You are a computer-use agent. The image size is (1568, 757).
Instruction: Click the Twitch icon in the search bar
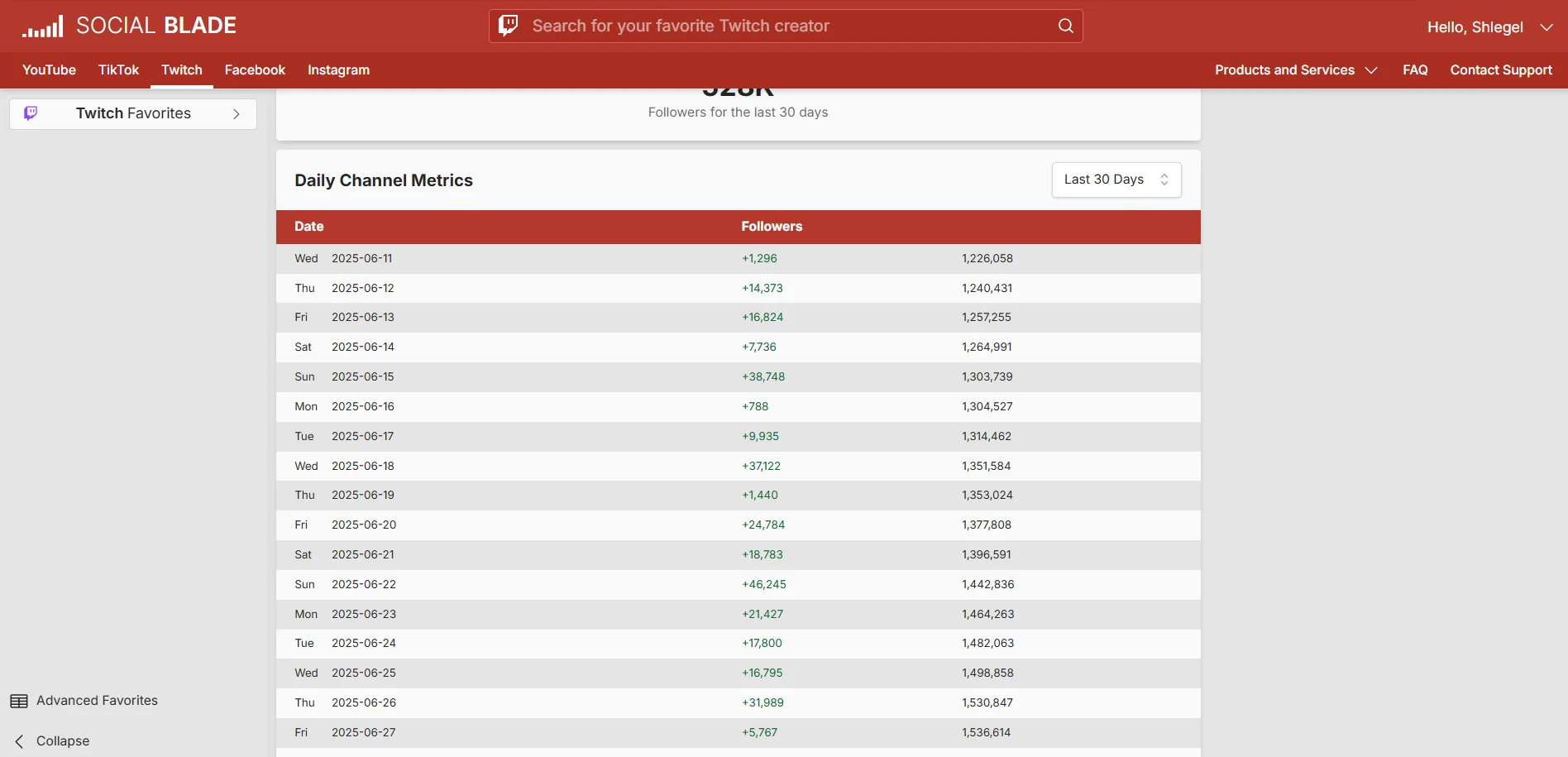[x=508, y=26]
